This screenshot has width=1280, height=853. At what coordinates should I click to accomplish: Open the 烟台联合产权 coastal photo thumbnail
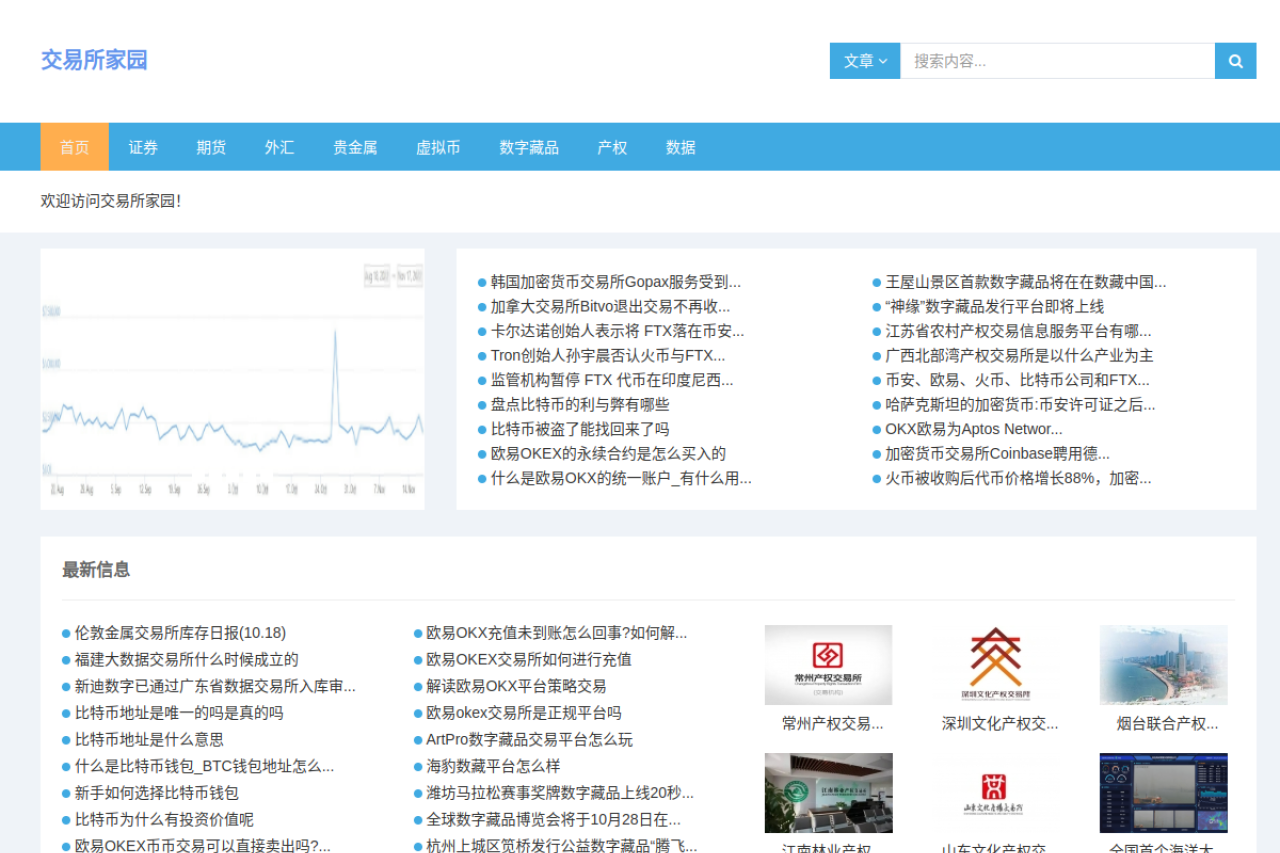tap(1164, 665)
